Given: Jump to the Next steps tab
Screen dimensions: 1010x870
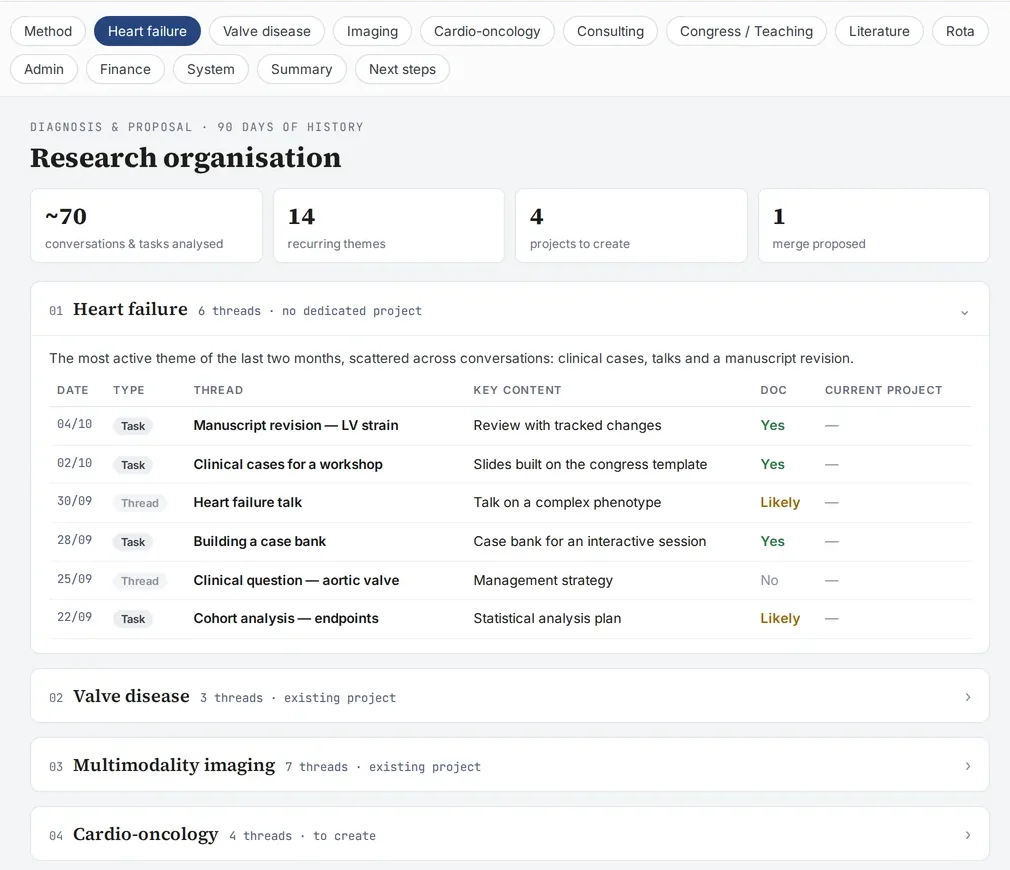Looking at the screenshot, I should 402,69.
